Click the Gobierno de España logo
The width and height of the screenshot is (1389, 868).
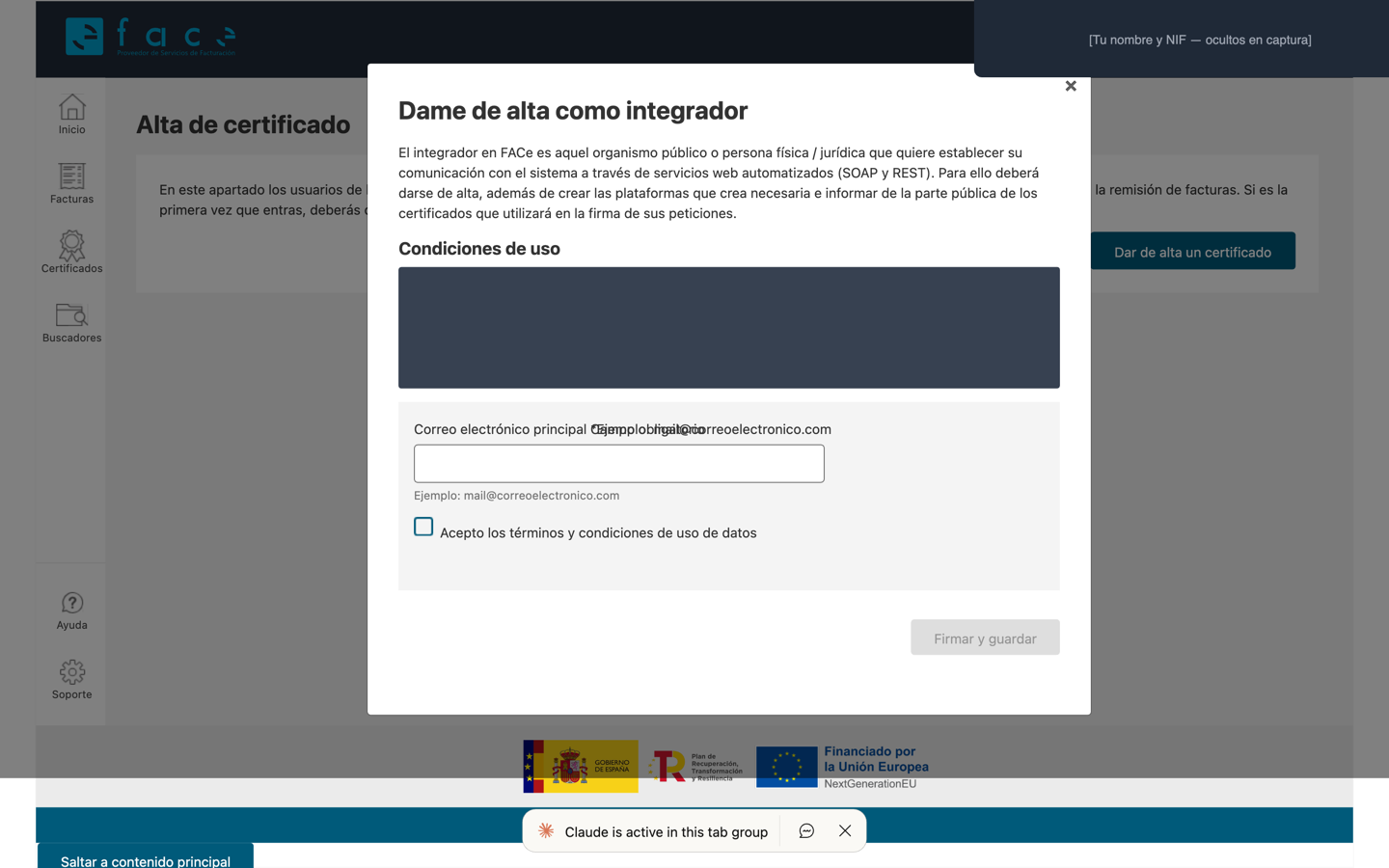[x=581, y=766]
